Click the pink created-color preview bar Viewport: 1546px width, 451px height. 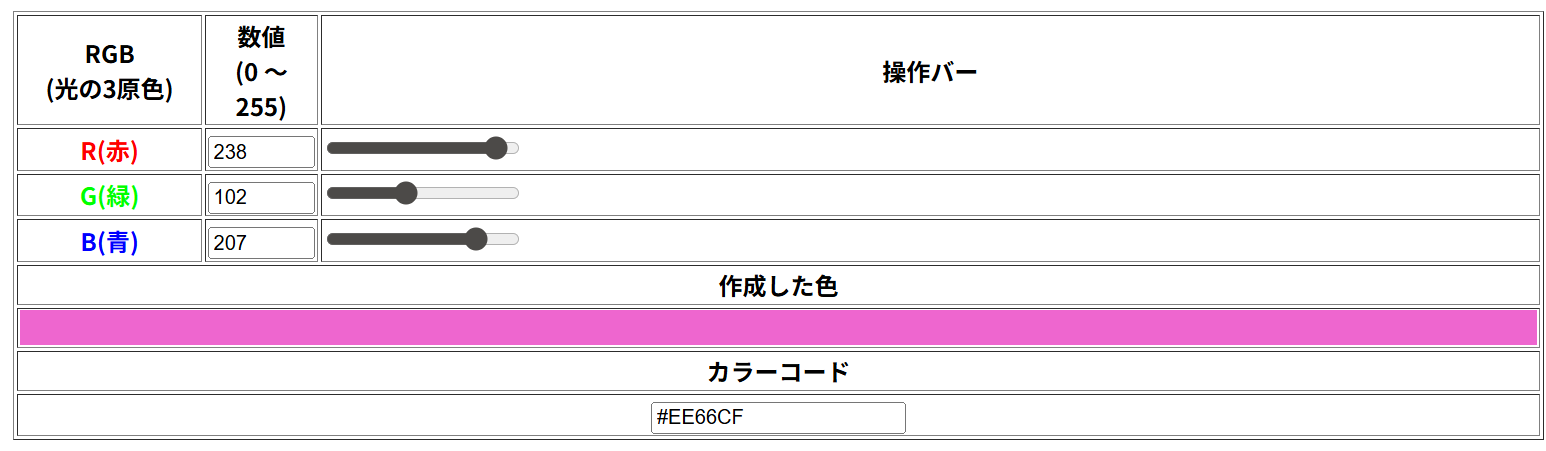[778, 327]
